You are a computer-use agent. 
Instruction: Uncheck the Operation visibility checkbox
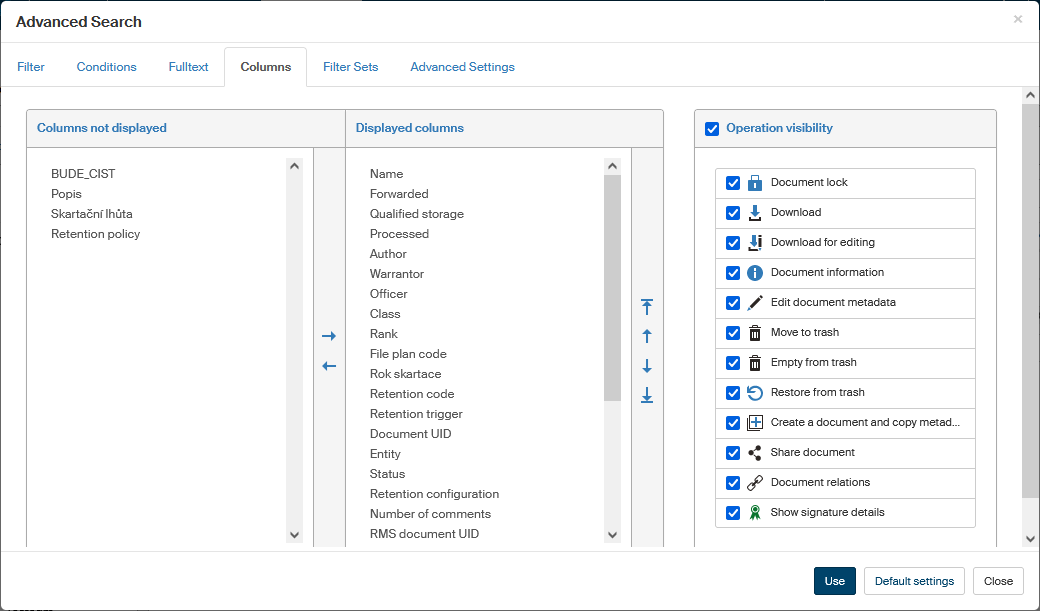[712, 128]
